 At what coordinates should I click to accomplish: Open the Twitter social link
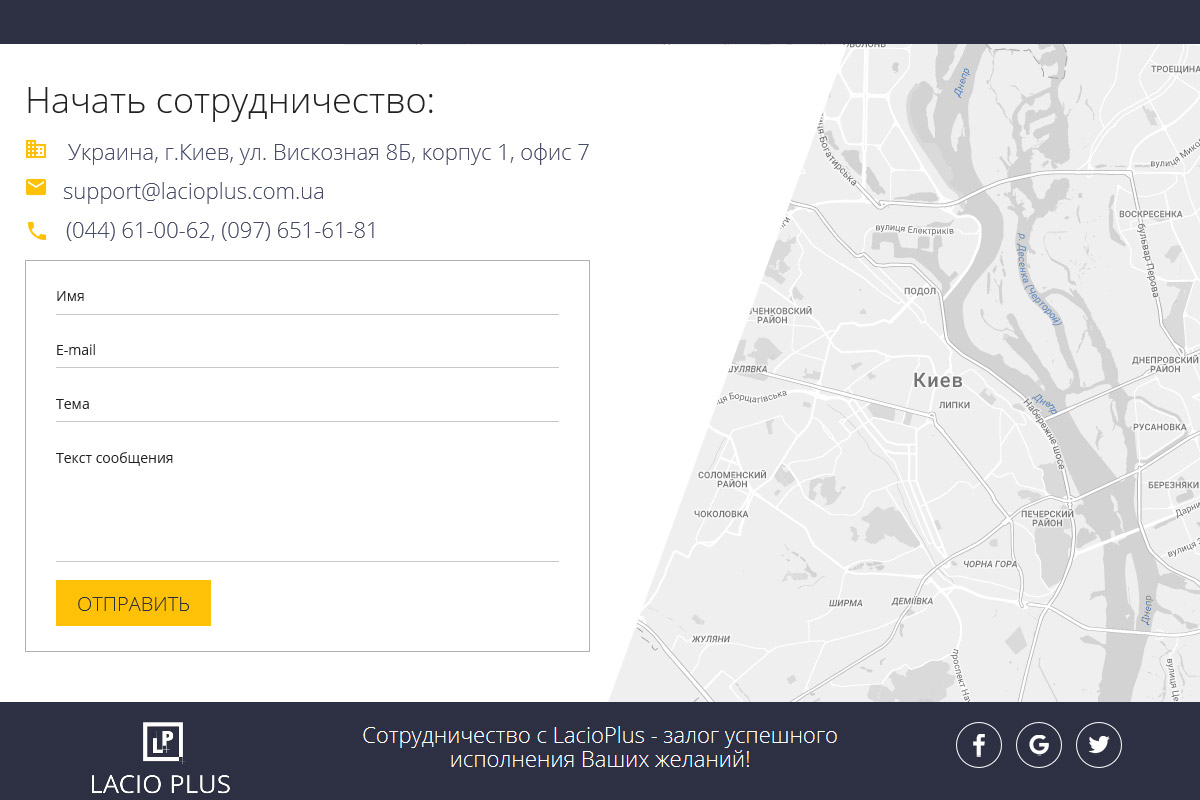point(1099,745)
